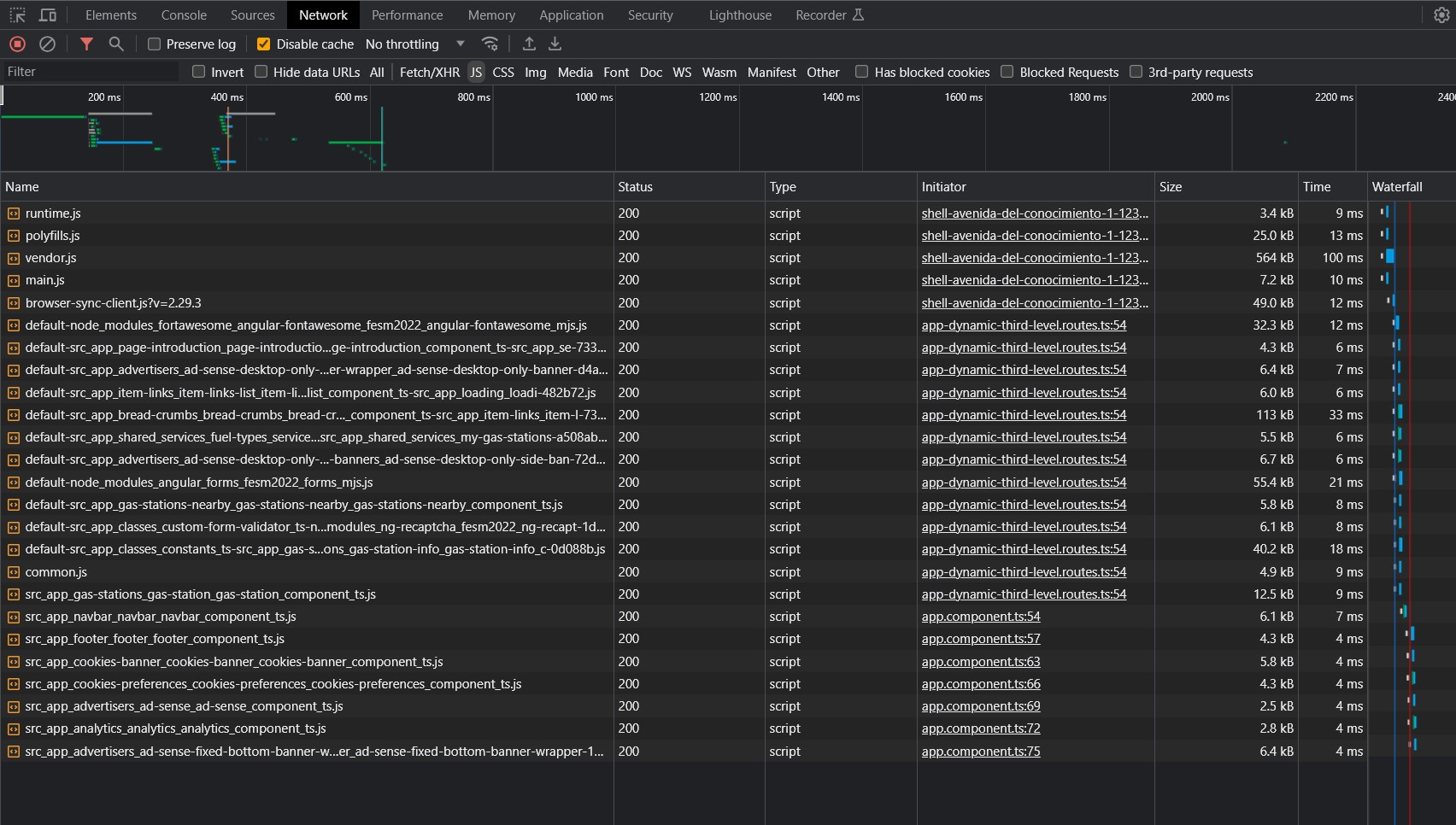Import HAR using the upload icon
This screenshot has width=1456, height=825.
[529, 44]
